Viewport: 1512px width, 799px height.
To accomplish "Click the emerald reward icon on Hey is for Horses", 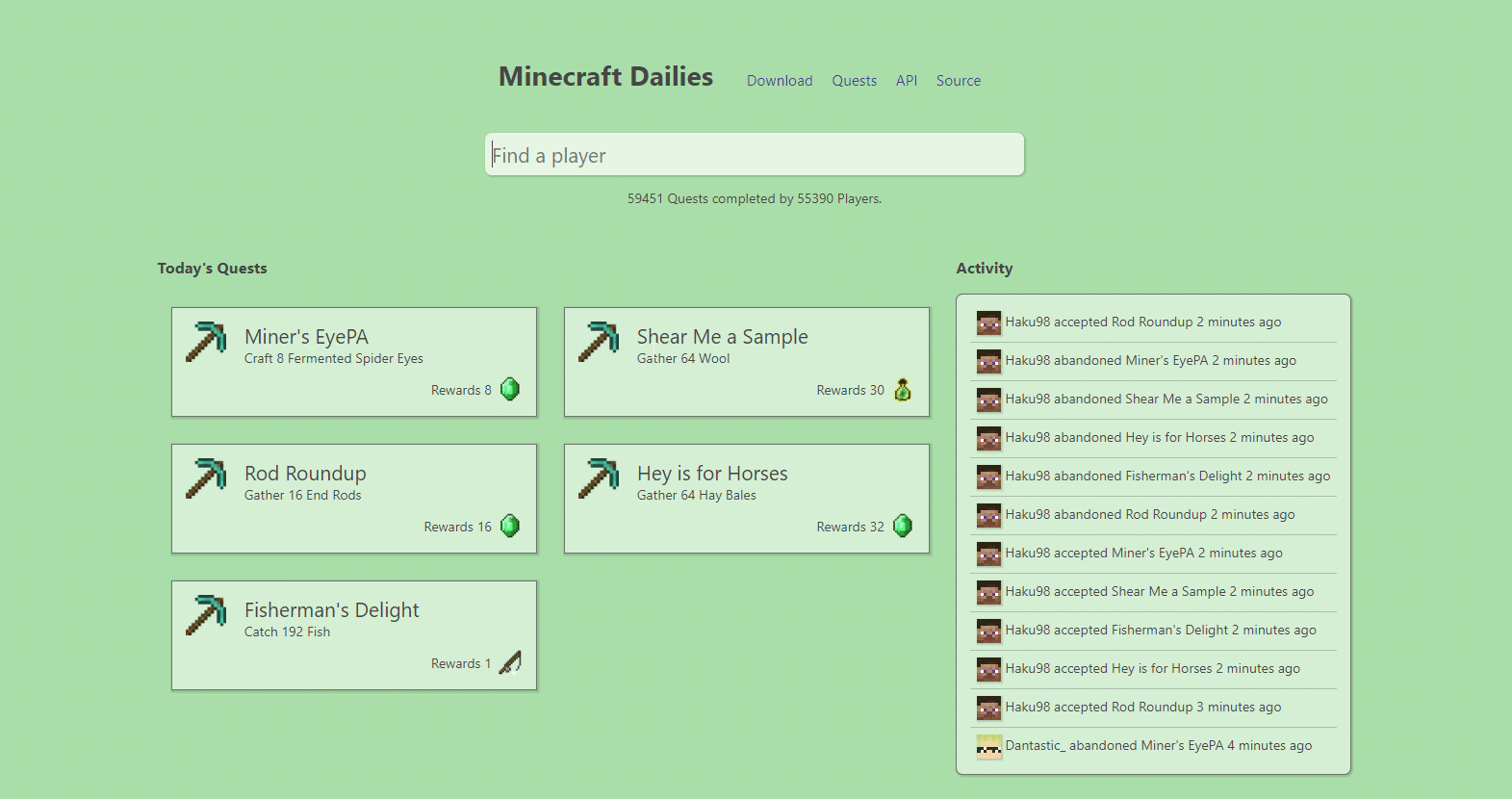I will [903, 526].
